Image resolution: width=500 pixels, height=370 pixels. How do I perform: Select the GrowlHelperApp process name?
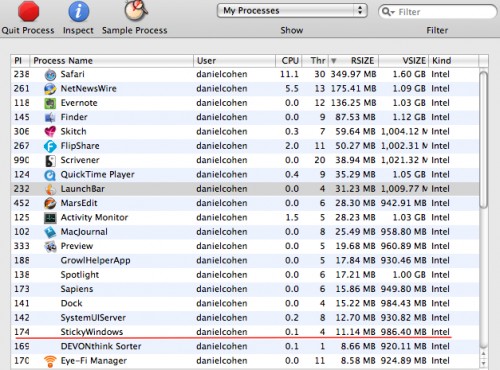(x=95, y=261)
